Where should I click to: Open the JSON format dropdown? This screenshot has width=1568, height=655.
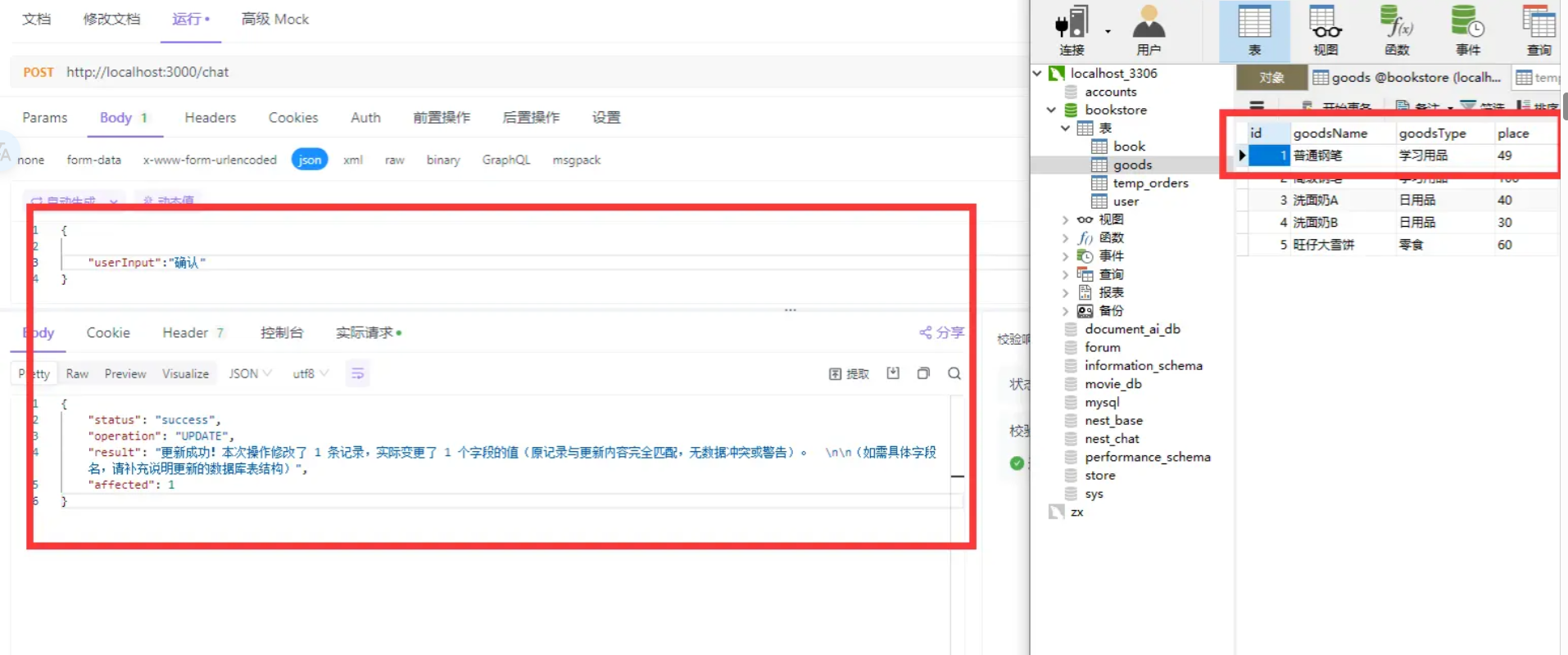point(250,373)
